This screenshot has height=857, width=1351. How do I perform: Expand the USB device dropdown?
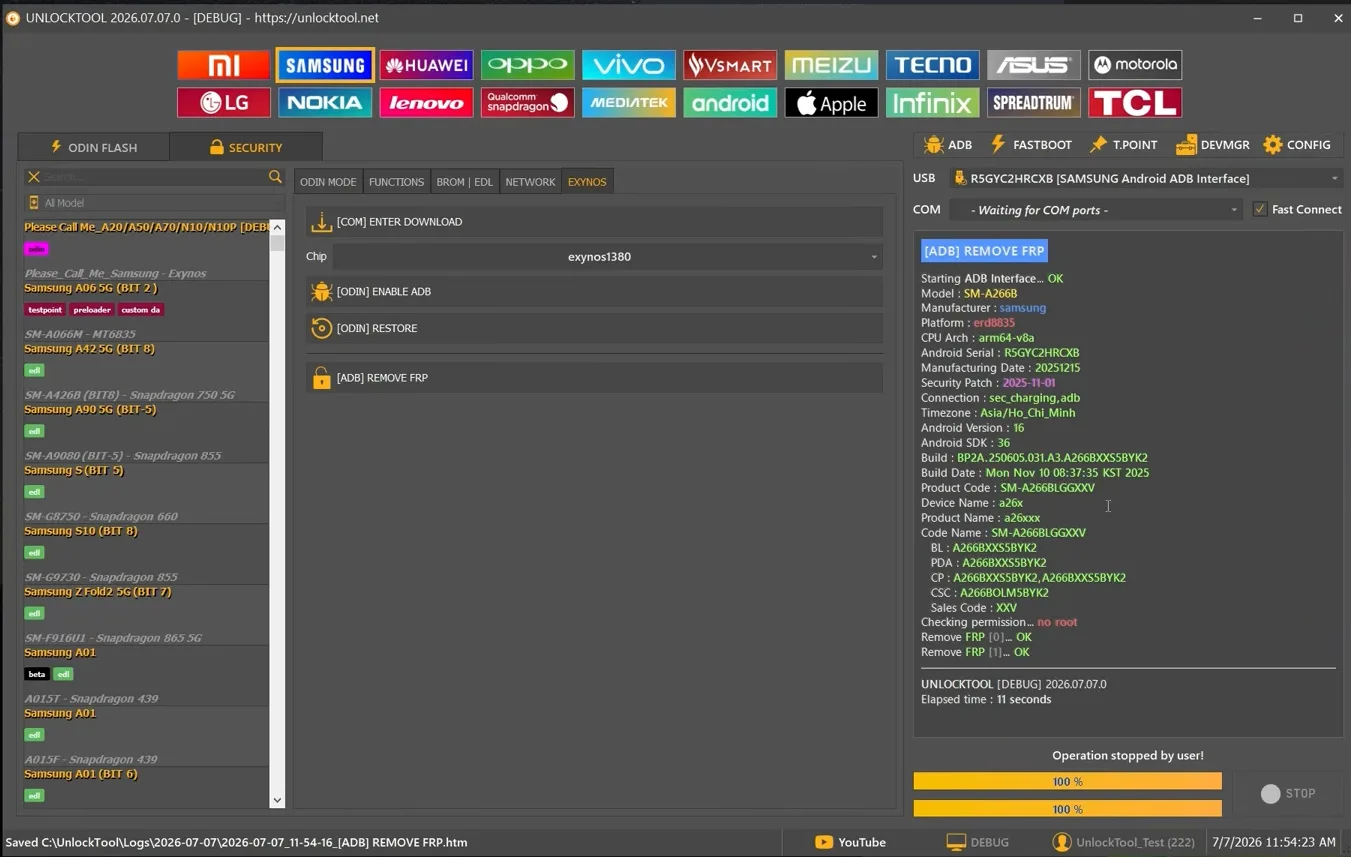[x=1145, y=178]
